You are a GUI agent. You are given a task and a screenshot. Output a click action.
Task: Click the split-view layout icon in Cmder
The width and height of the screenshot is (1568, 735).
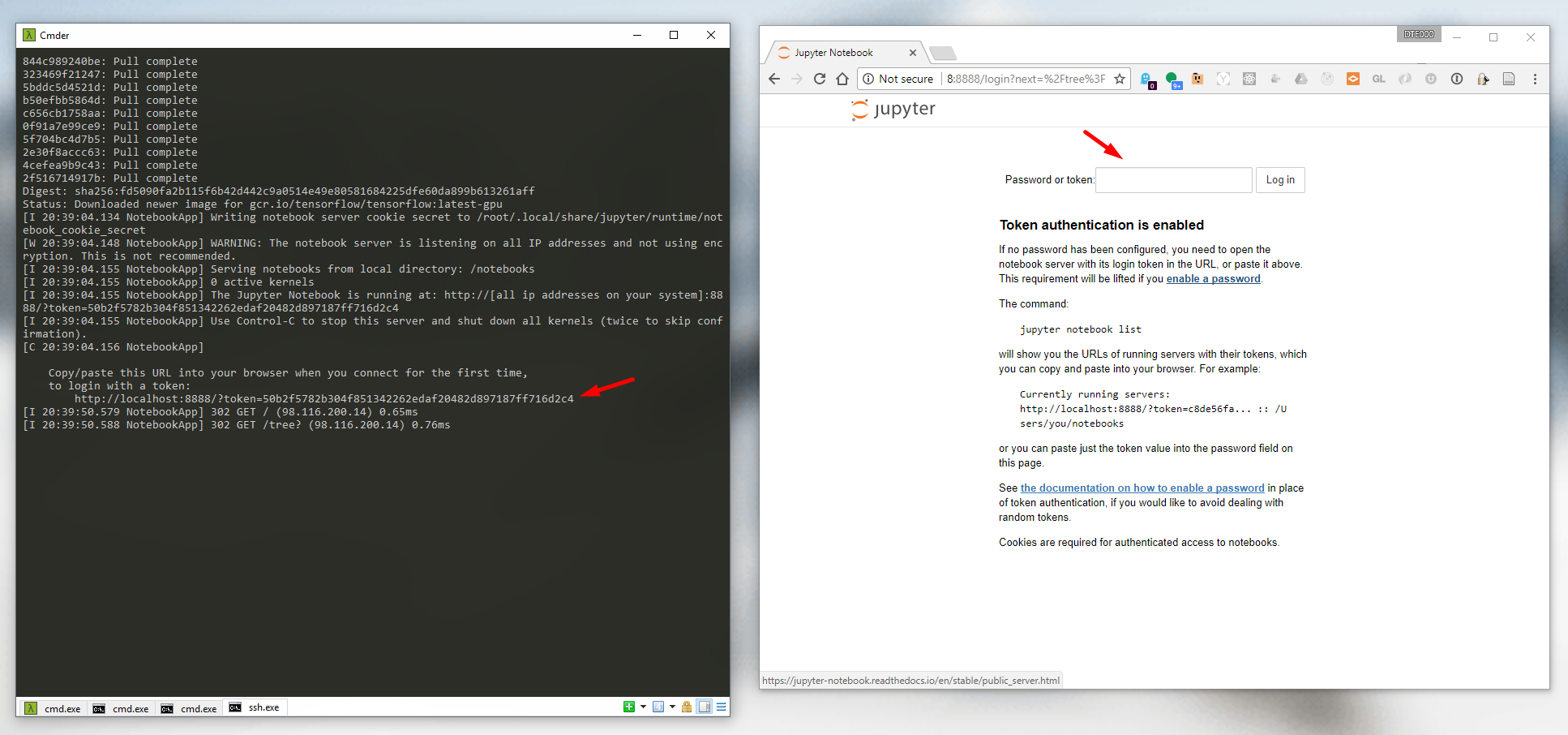point(704,707)
